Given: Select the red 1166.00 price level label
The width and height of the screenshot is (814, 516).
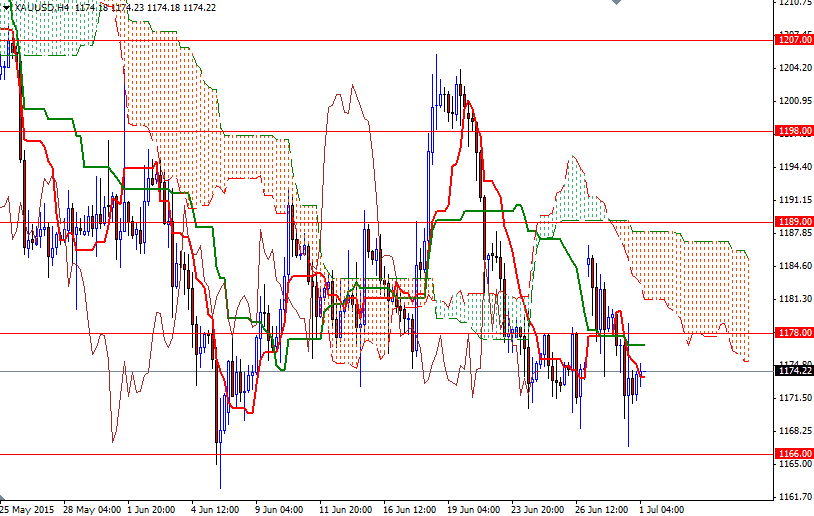Looking at the screenshot, I should [793, 454].
